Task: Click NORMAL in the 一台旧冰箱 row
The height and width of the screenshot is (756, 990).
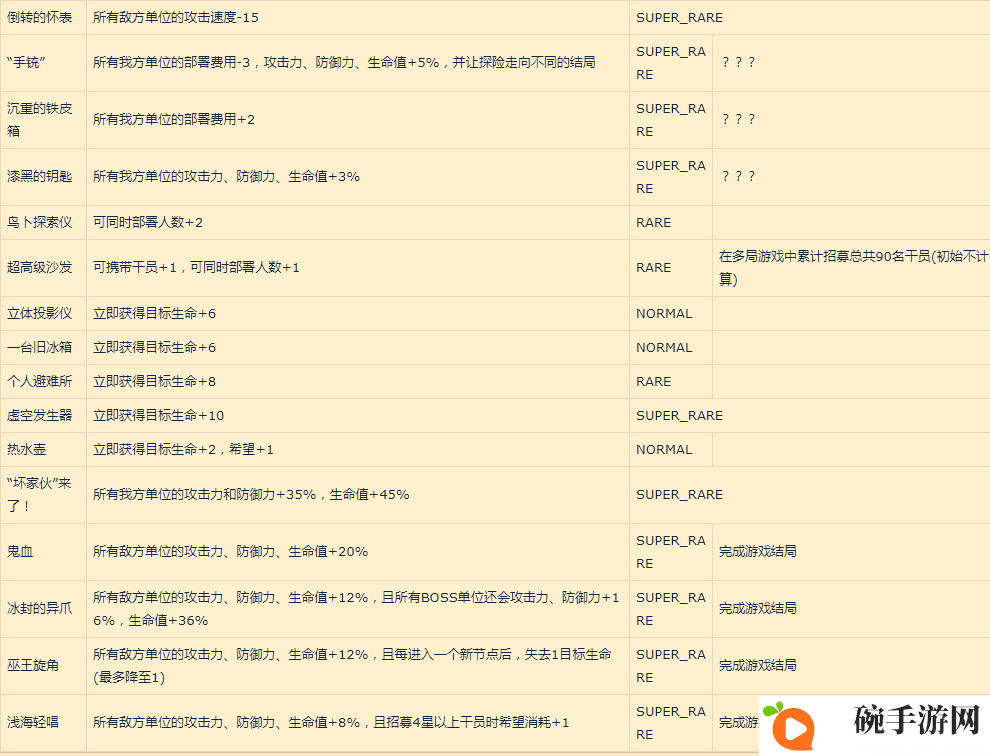Action: click(664, 347)
